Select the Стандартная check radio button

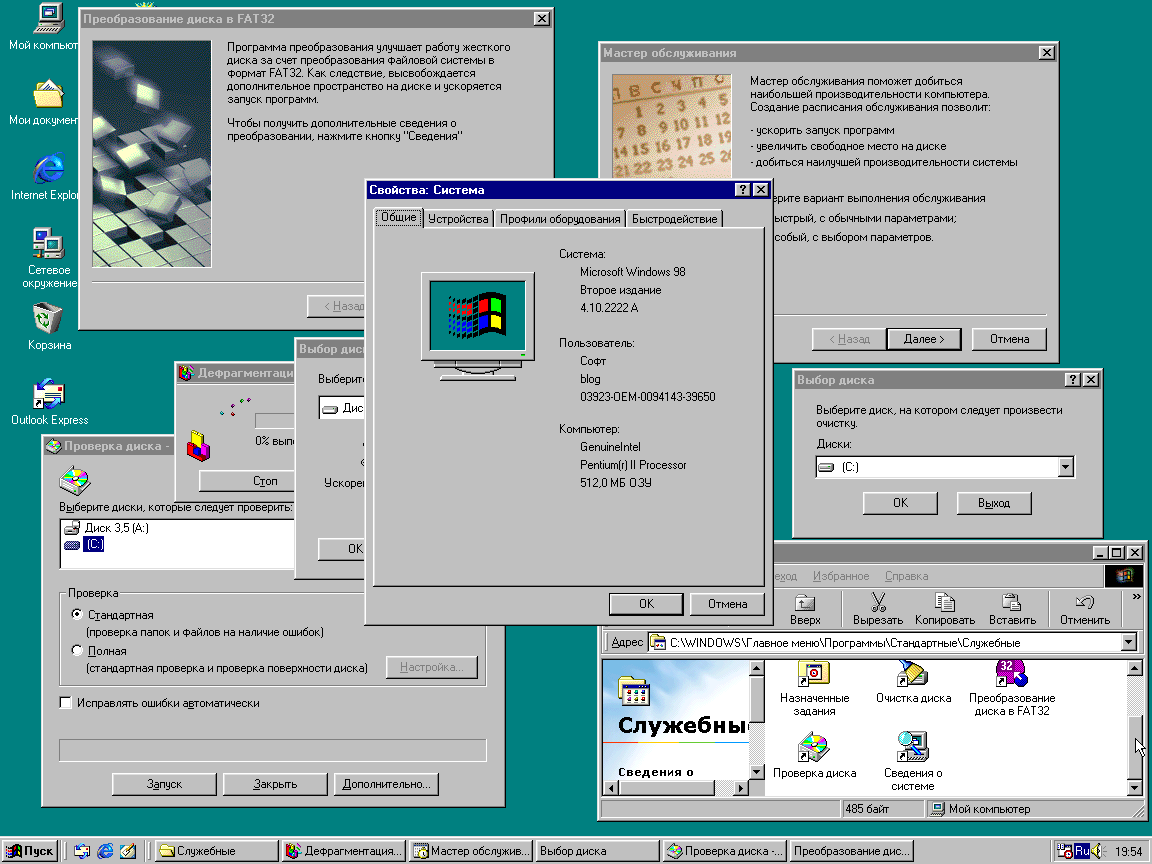76,614
